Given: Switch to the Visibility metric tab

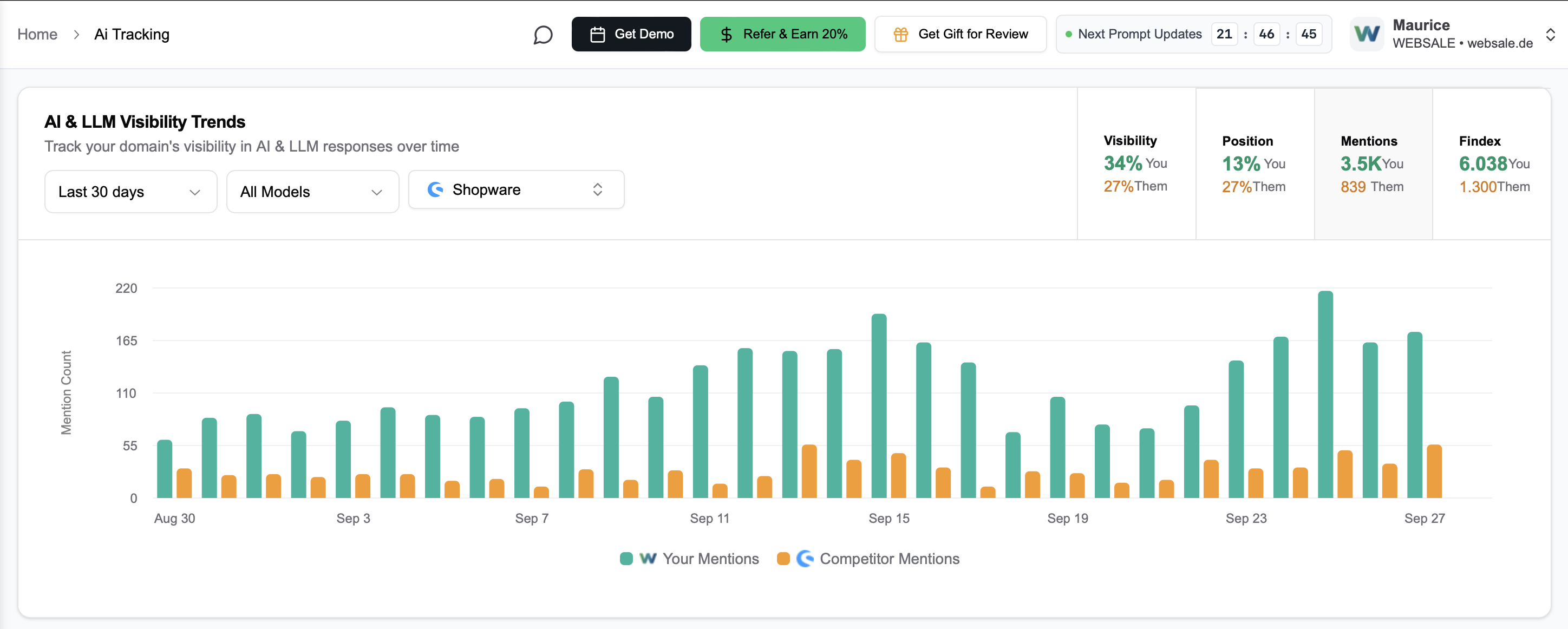Looking at the screenshot, I should (1136, 163).
